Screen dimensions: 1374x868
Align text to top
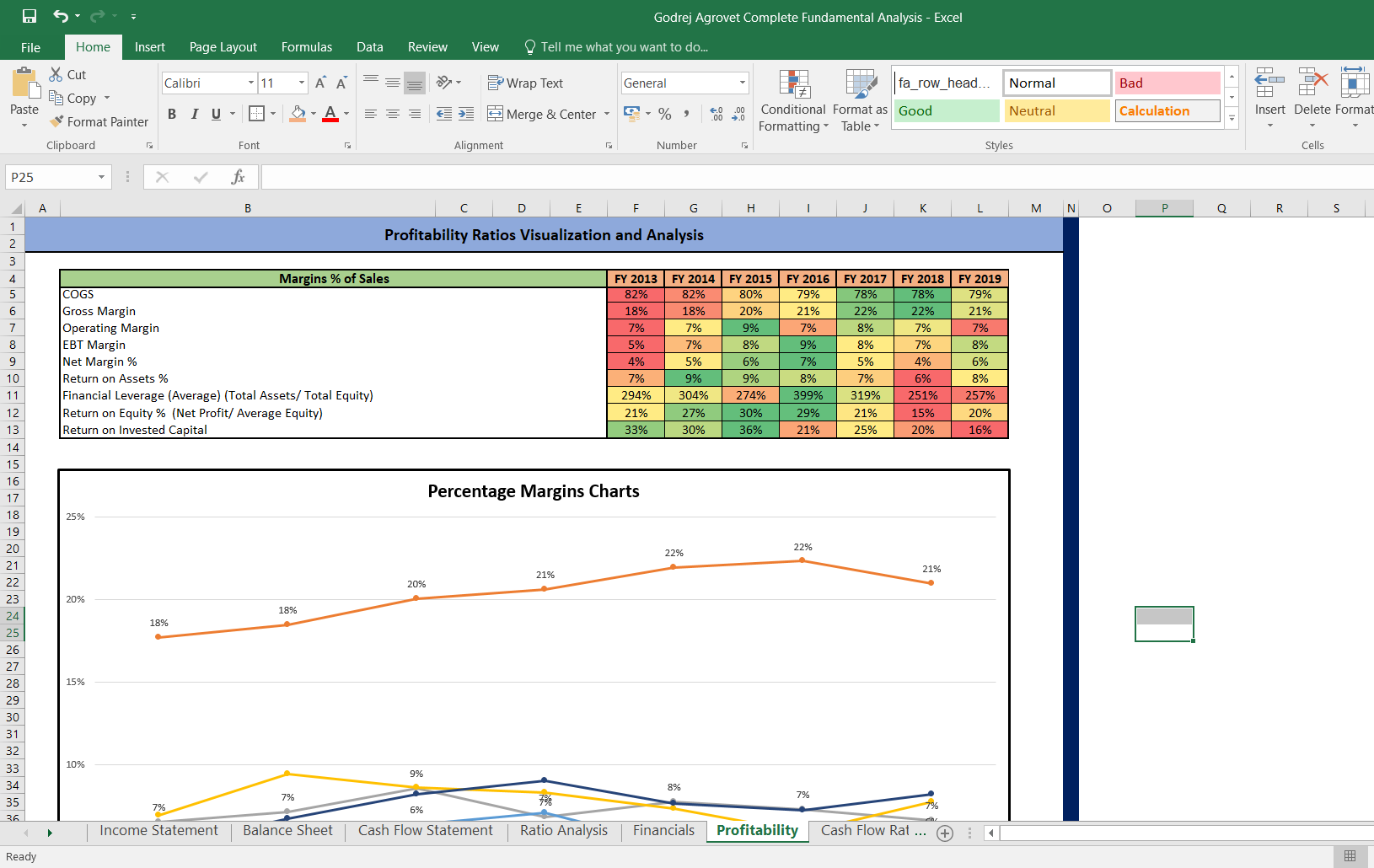[x=371, y=83]
